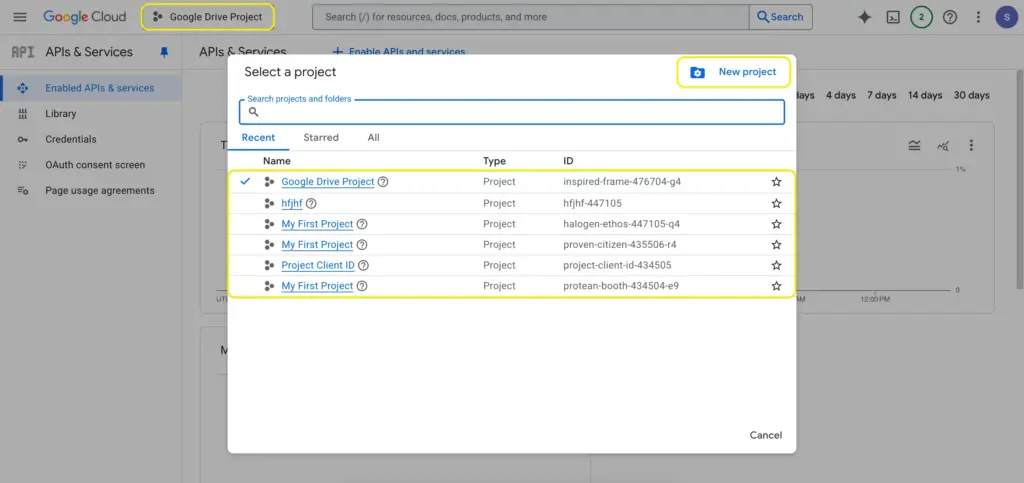Select the 30 days time range
1024x483 pixels.
tap(972, 95)
